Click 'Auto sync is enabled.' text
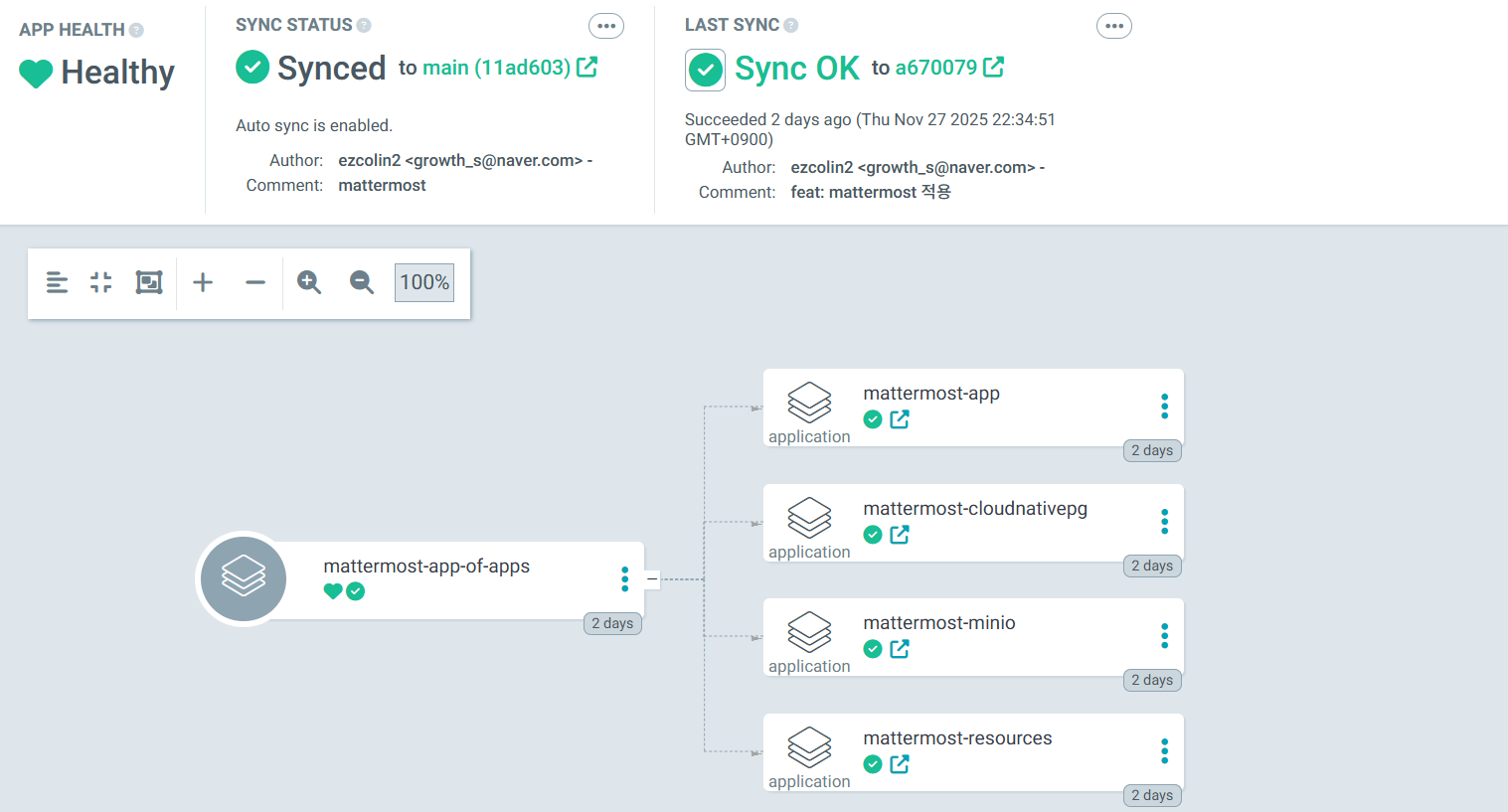The height and width of the screenshot is (812, 1508). click(314, 126)
